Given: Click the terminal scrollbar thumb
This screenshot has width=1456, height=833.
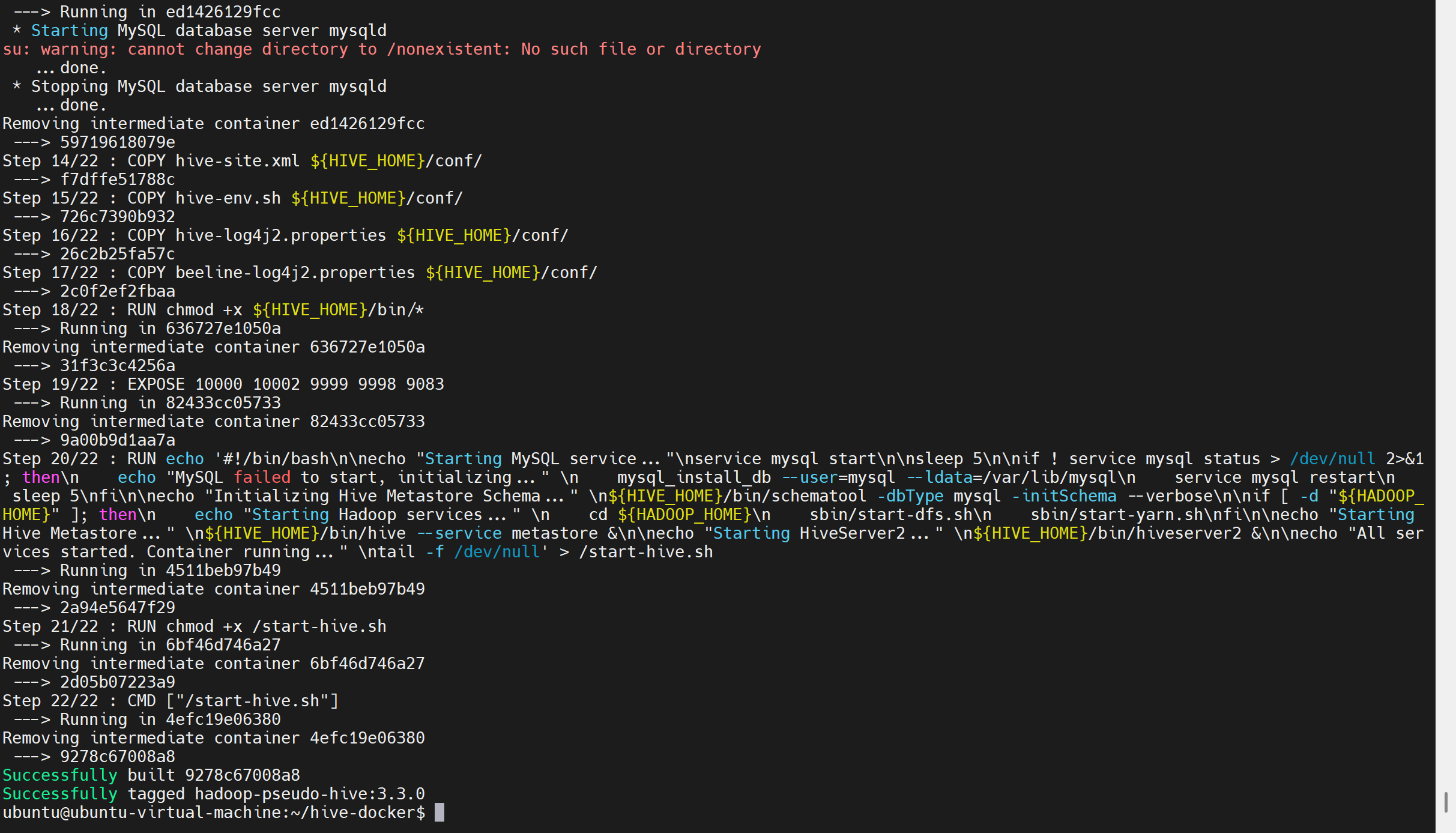Looking at the screenshot, I should [1445, 802].
